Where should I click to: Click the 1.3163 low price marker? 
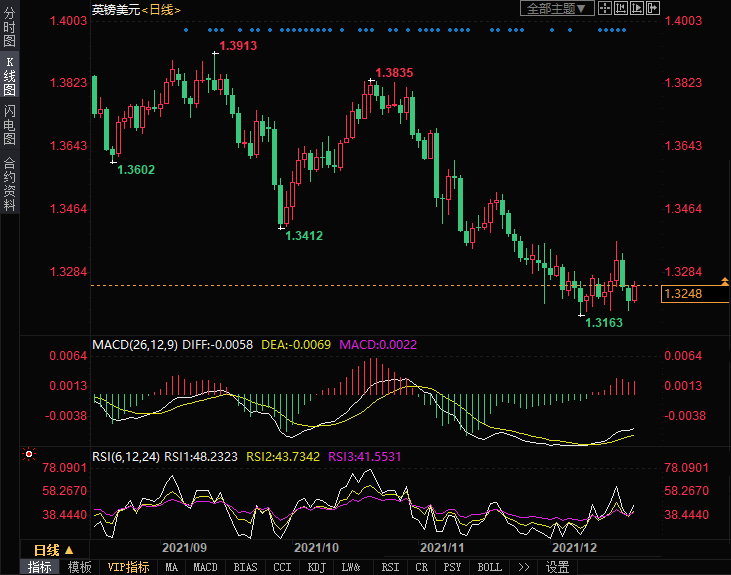pyautogui.click(x=604, y=322)
